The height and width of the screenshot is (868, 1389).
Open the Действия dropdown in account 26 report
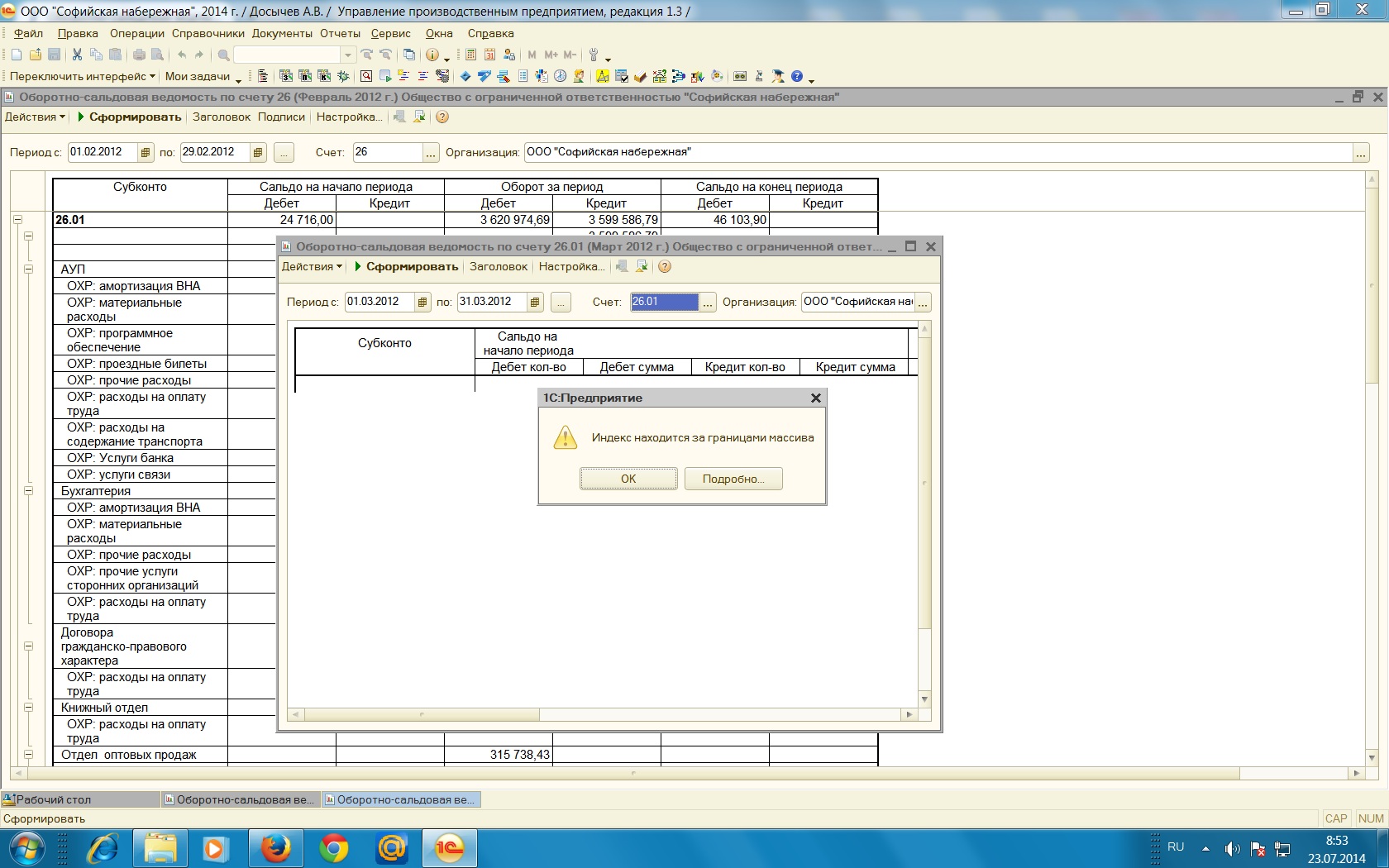click(35, 117)
